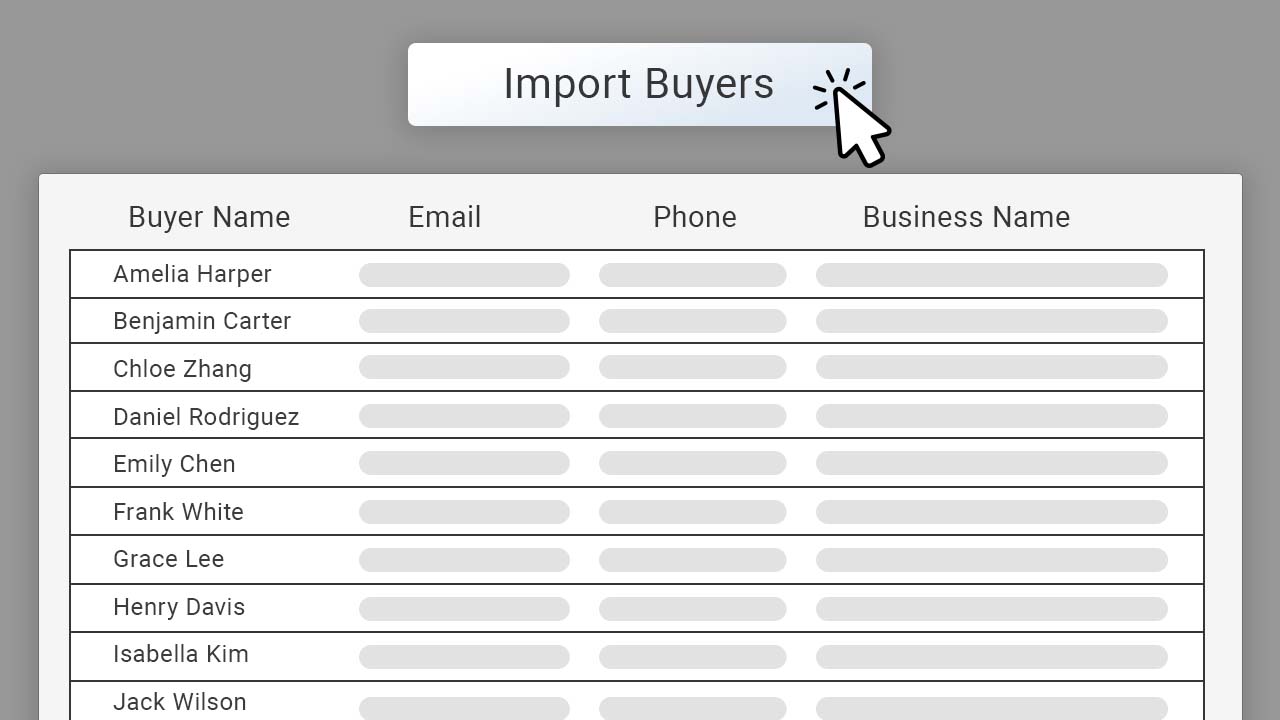Image resolution: width=1280 pixels, height=720 pixels.
Task: Select the Phone column header
Action: tap(694, 217)
